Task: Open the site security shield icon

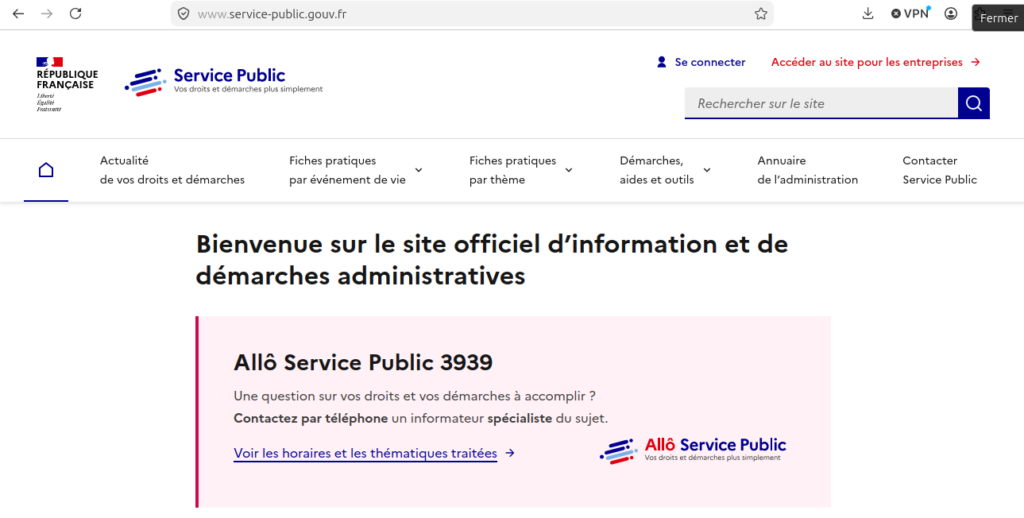Action: click(184, 14)
